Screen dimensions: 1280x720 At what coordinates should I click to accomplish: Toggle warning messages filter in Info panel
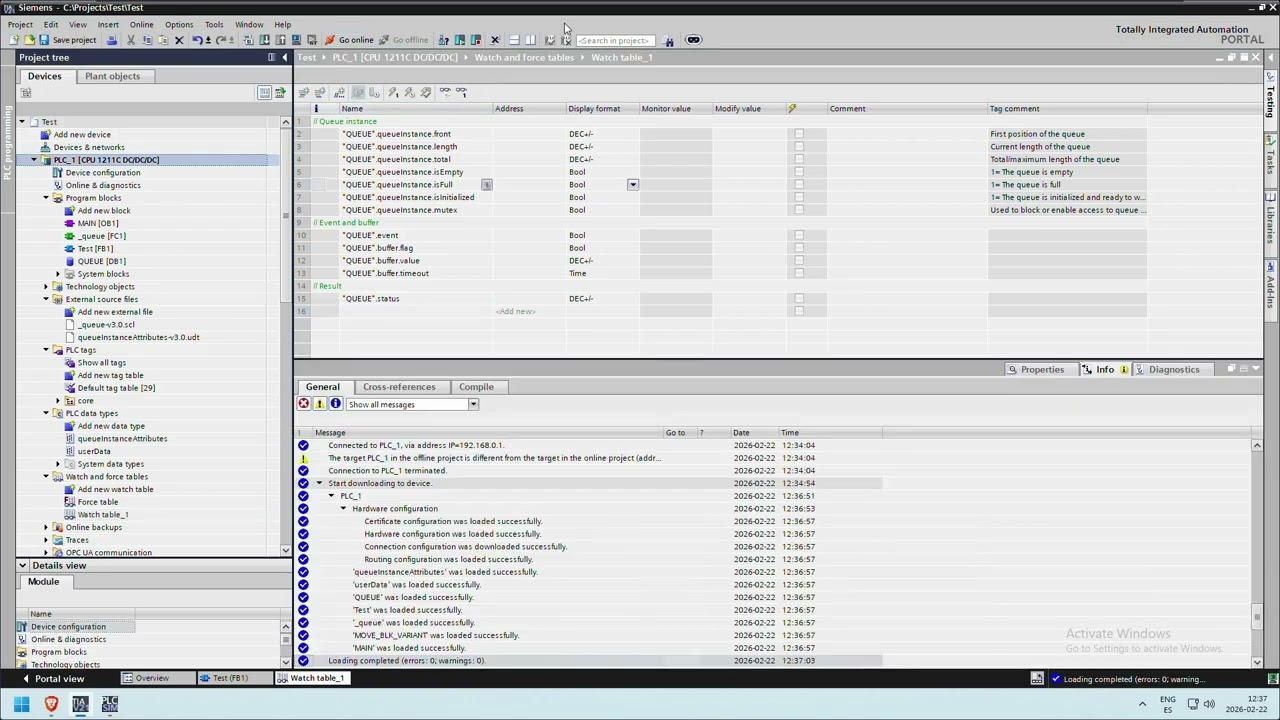(x=319, y=404)
